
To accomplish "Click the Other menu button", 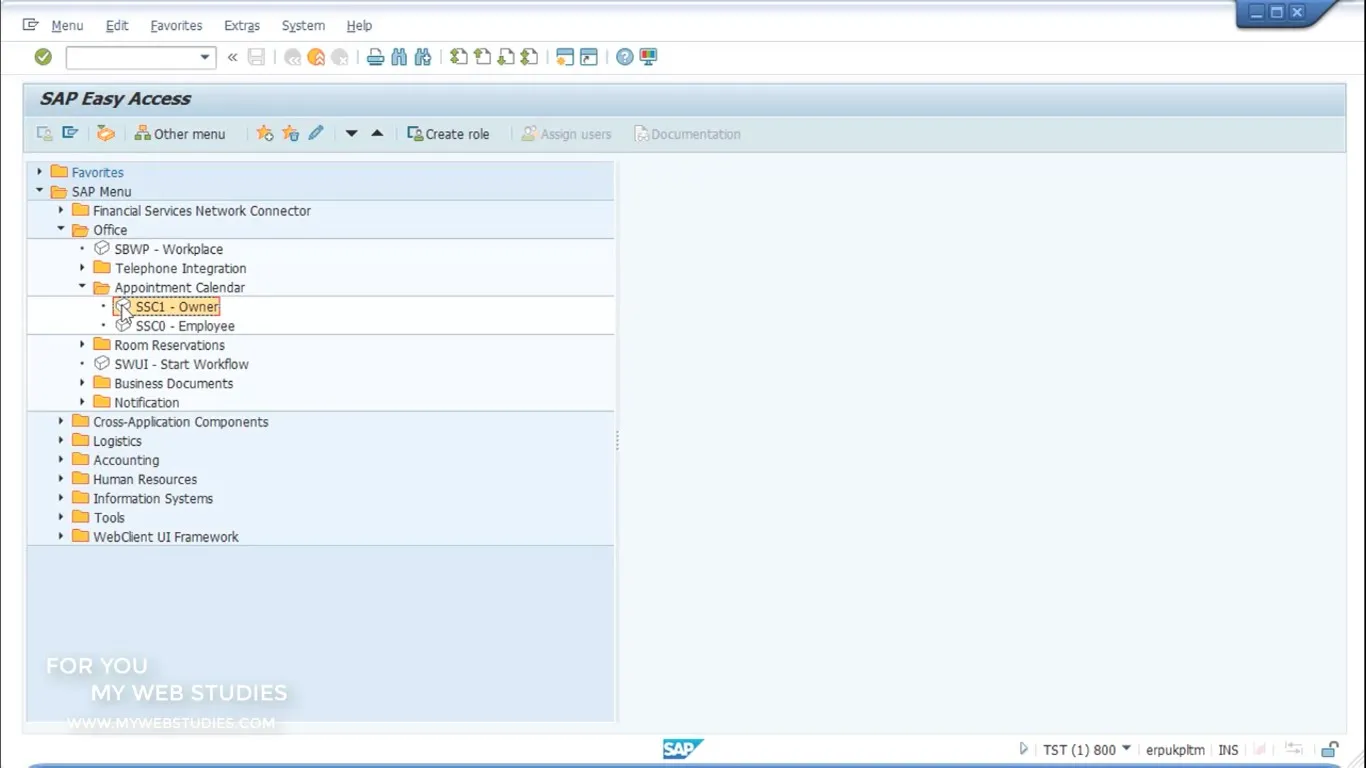I will click(x=180, y=133).
